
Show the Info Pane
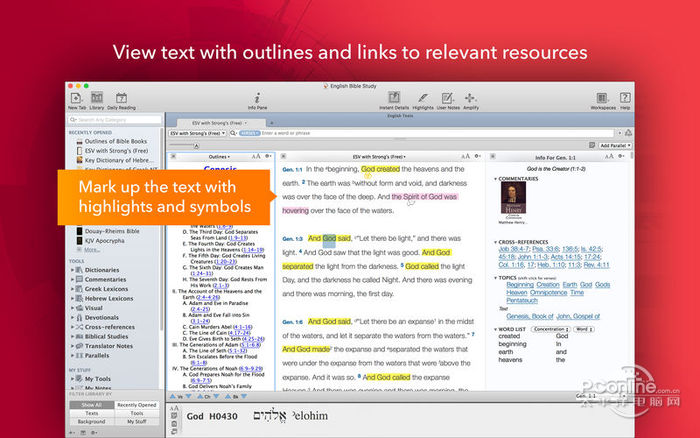257,98
